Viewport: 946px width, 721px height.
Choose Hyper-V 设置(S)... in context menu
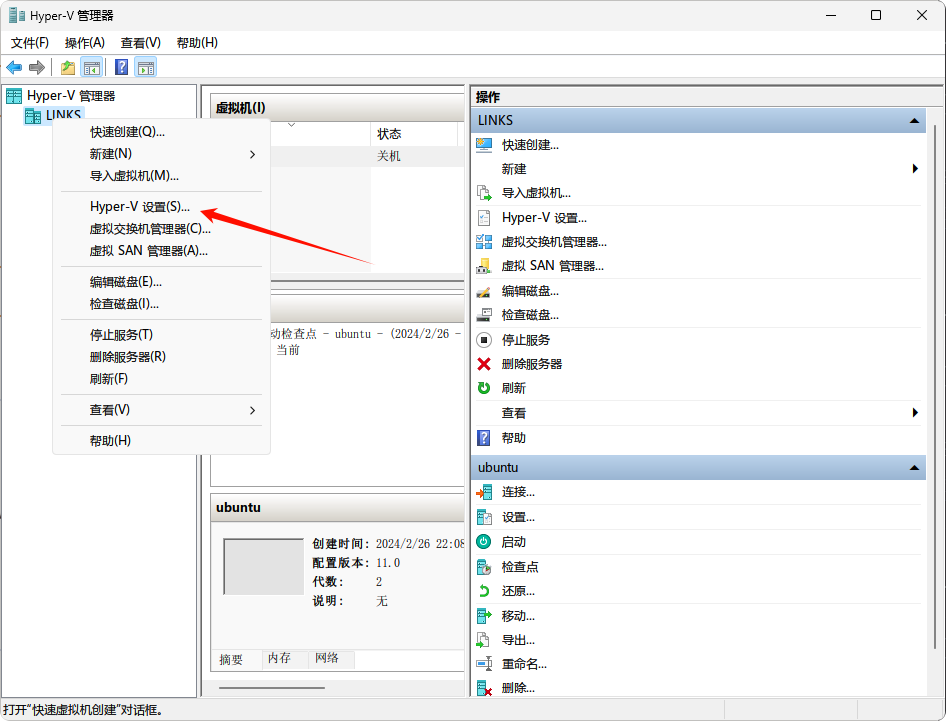pyautogui.click(x=162, y=207)
